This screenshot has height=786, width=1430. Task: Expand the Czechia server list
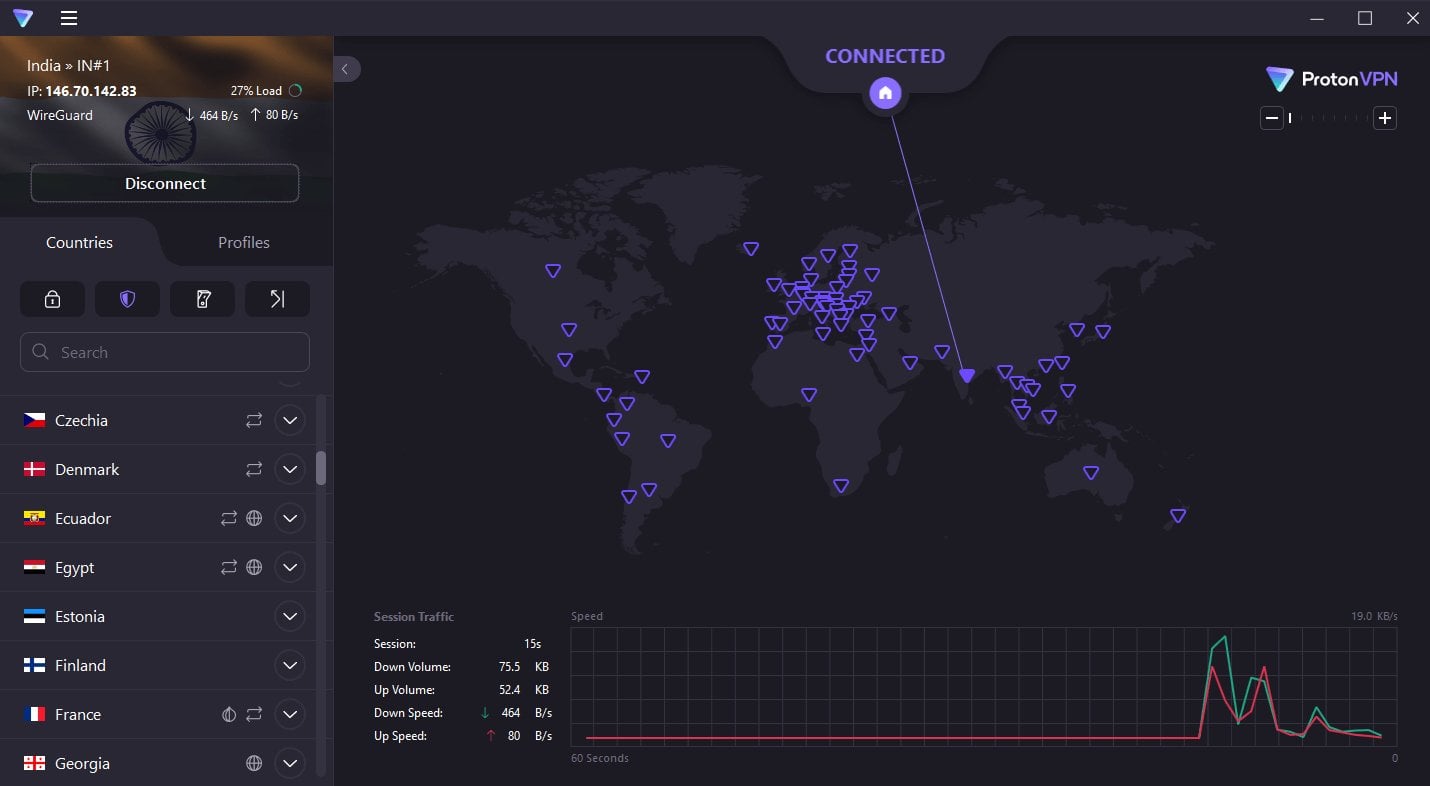(x=290, y=420)
